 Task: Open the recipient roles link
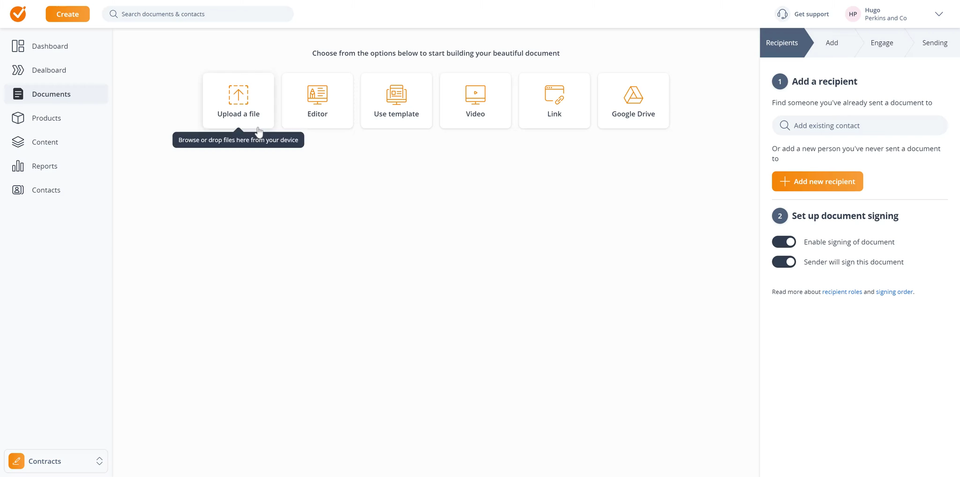[841, 292]
